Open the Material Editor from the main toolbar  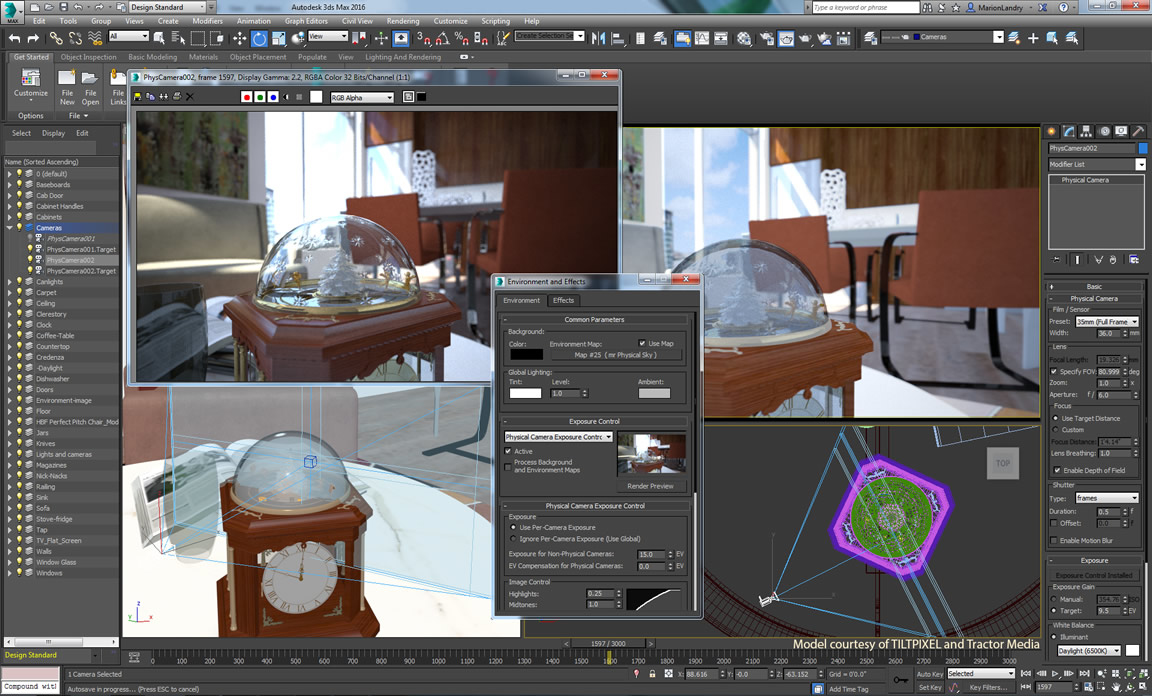pyautogui.click(x=746, y=39)
